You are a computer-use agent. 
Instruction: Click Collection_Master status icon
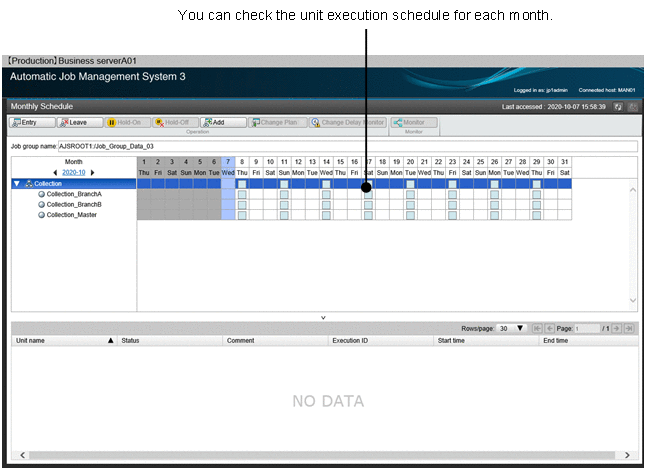42,215
